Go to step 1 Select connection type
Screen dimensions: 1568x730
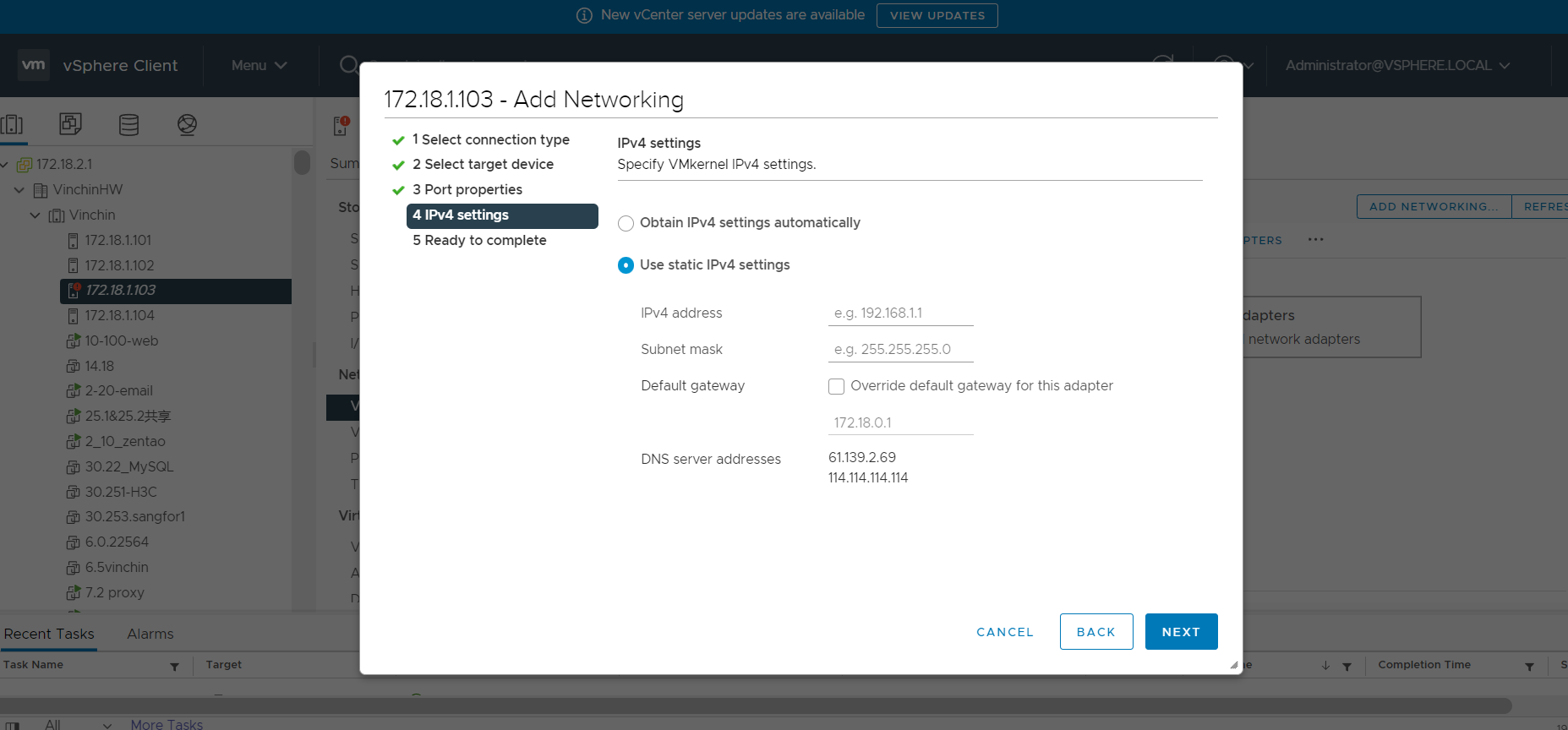point(491,139)
